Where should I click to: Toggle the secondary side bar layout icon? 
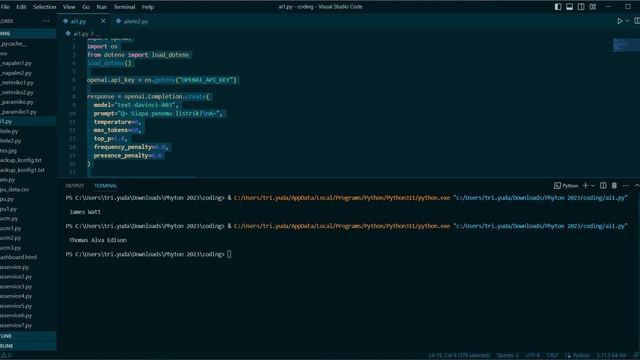point(581,7)
